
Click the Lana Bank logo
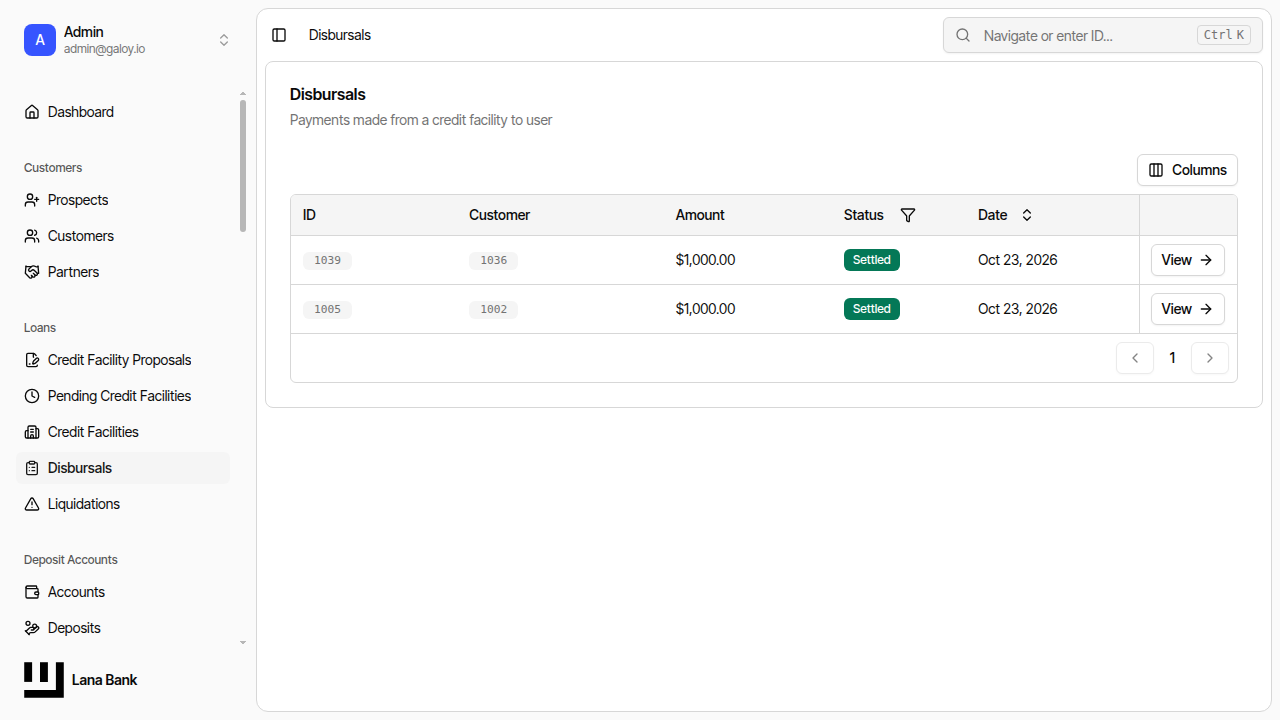tap(44, 680)
